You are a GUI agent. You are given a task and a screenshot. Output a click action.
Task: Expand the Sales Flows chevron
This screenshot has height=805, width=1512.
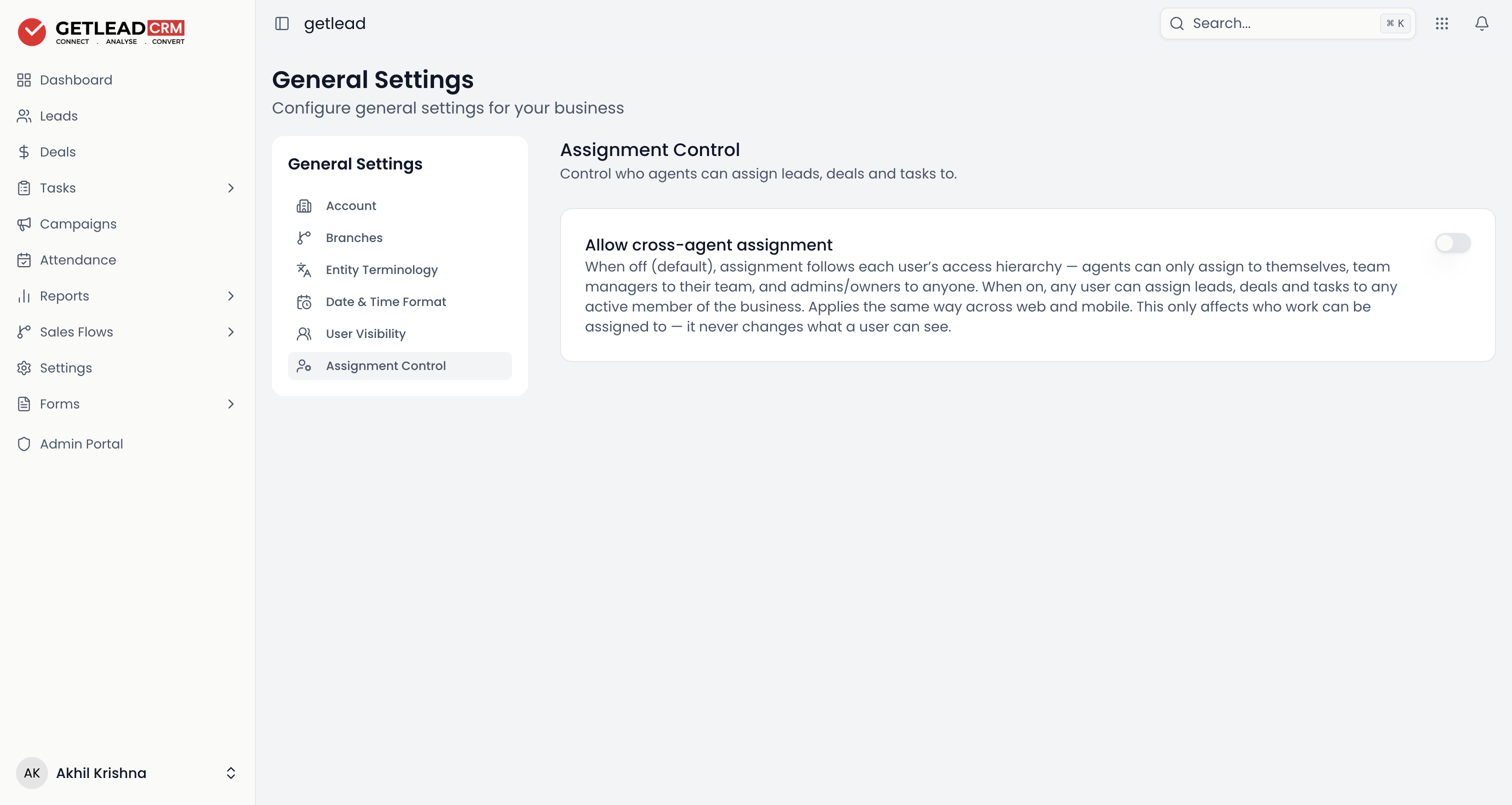point(230,331)
